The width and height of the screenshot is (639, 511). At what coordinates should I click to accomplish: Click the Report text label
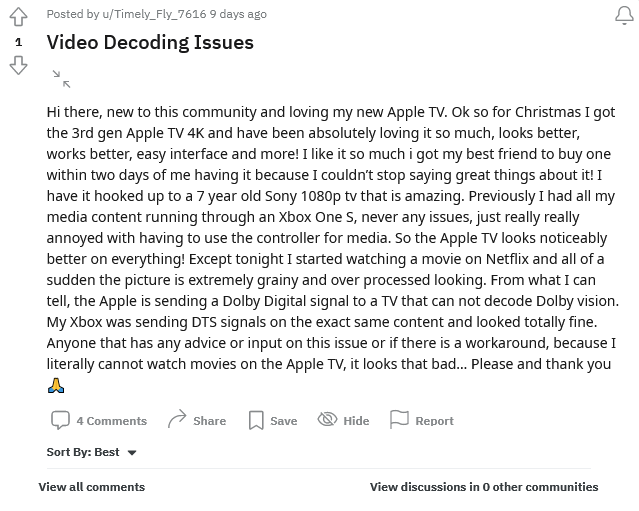pyautogui.click(x=434, y=421)
